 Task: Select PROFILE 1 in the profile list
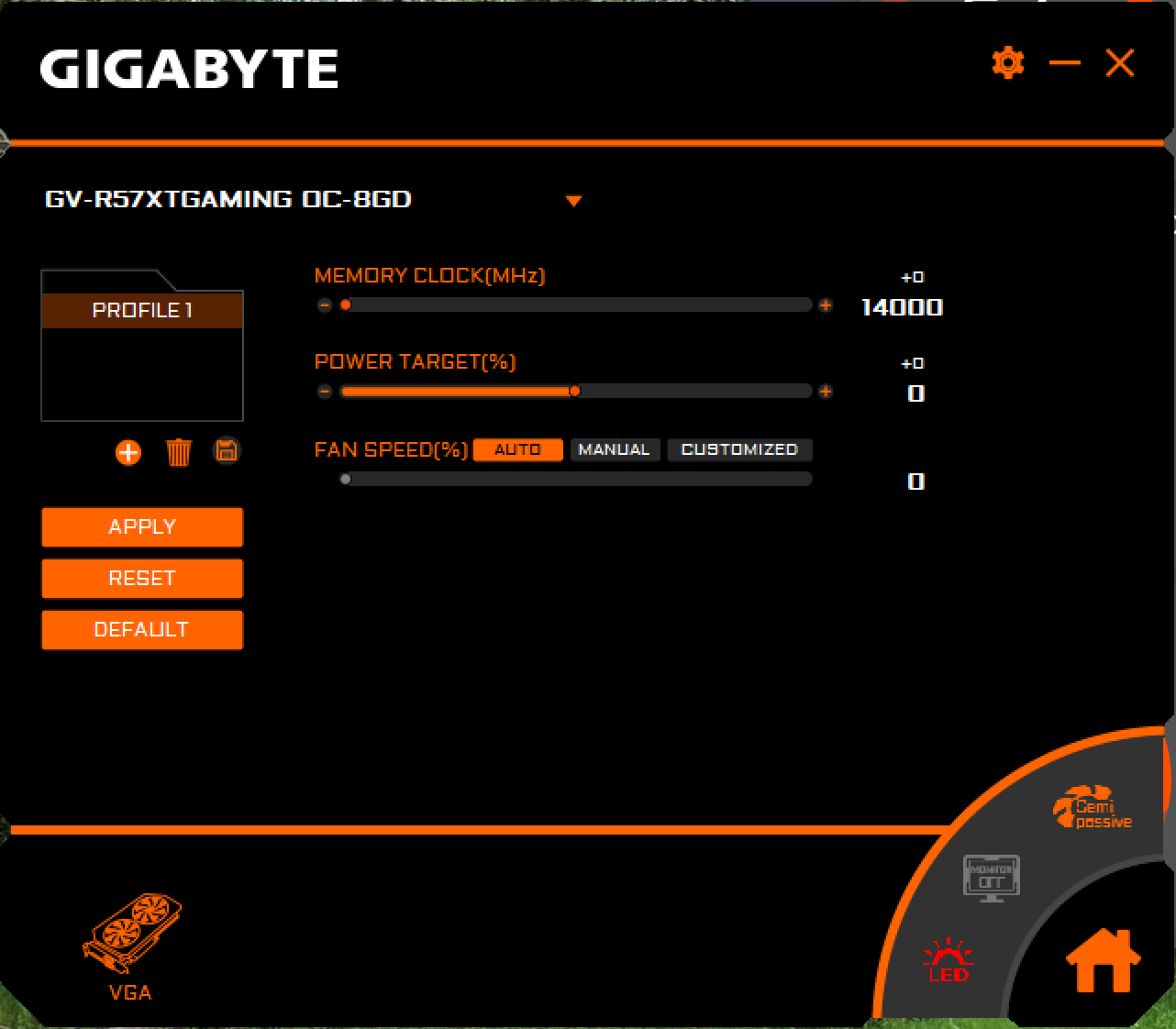coord(142,310)
